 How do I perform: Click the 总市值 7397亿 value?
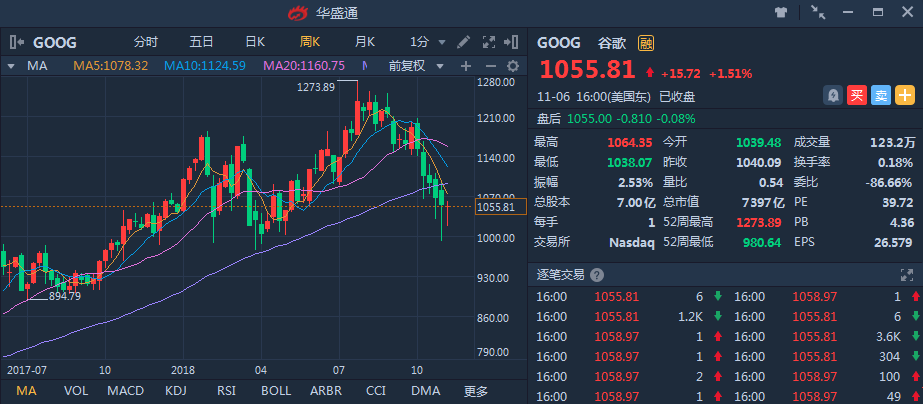[763, 202]
